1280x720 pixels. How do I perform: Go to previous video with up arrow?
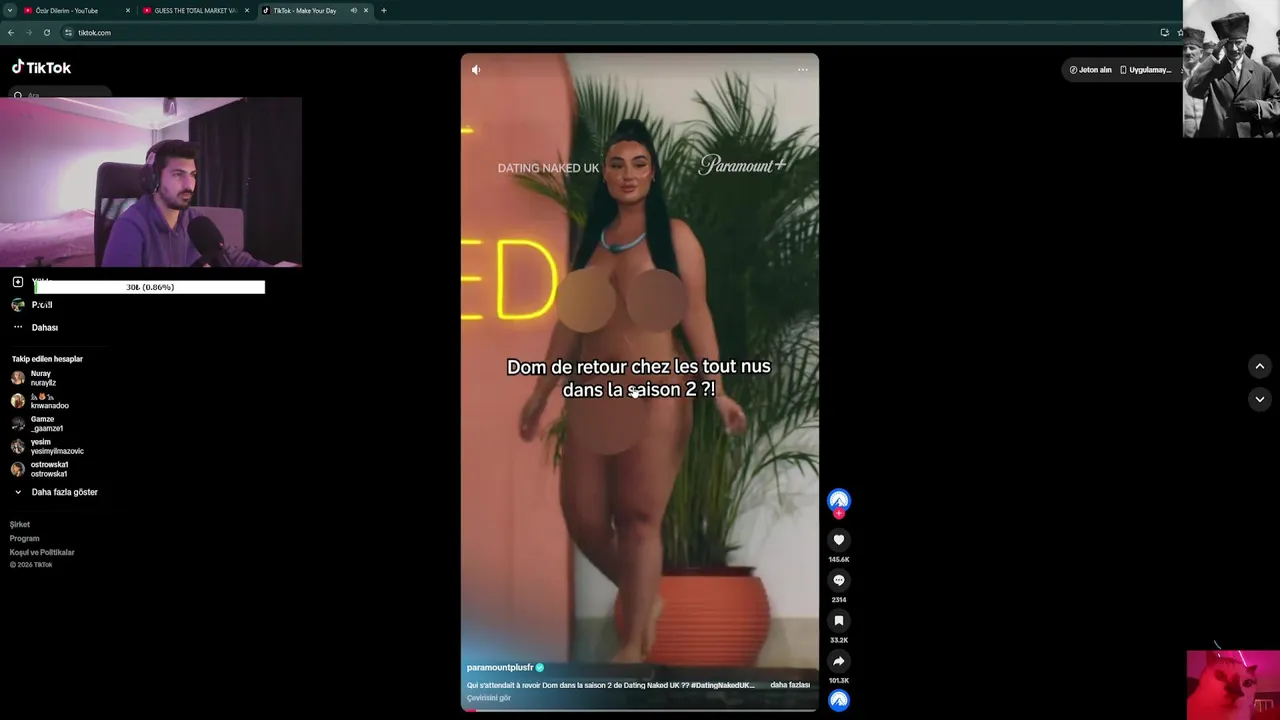point(1260,367)
